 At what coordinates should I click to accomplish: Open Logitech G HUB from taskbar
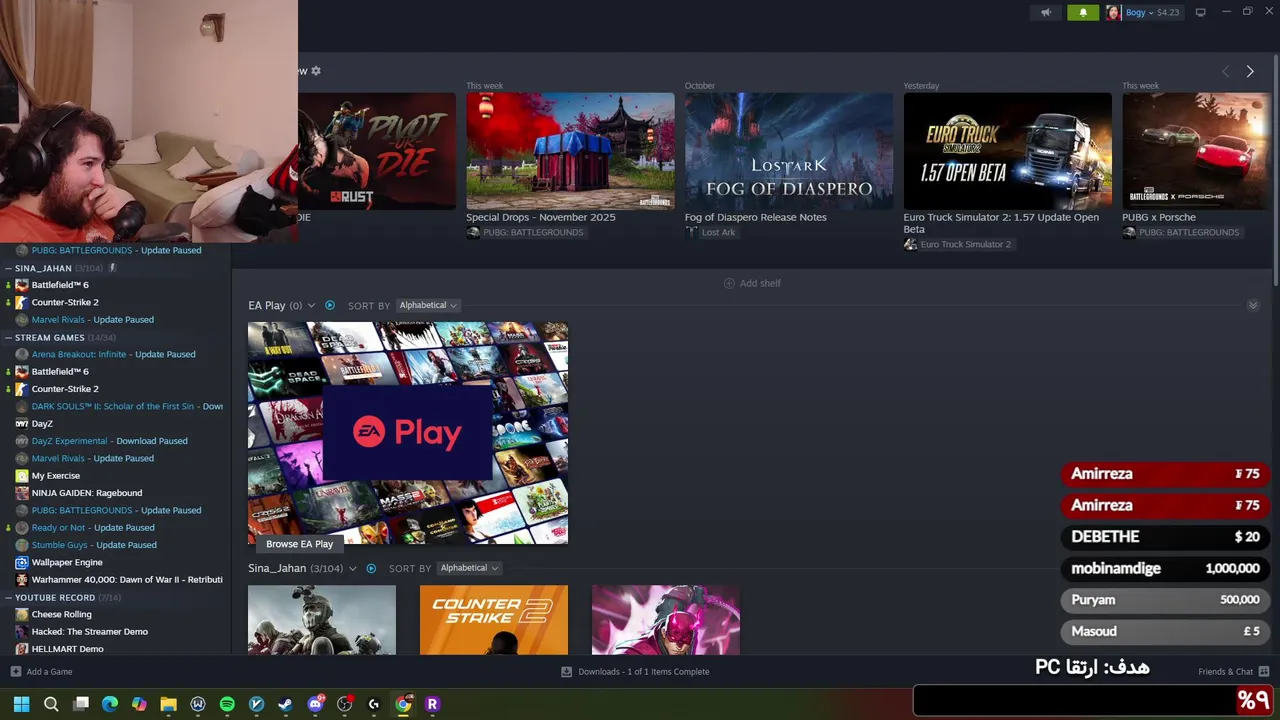point(374,704)
